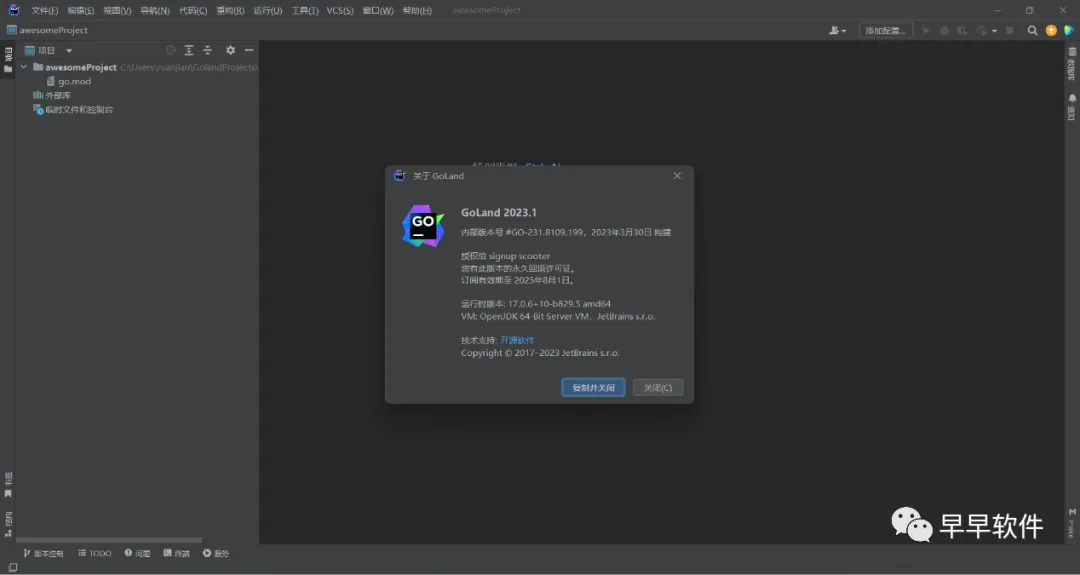Collapse the awesomeProject tree node

tap(24, 67)
